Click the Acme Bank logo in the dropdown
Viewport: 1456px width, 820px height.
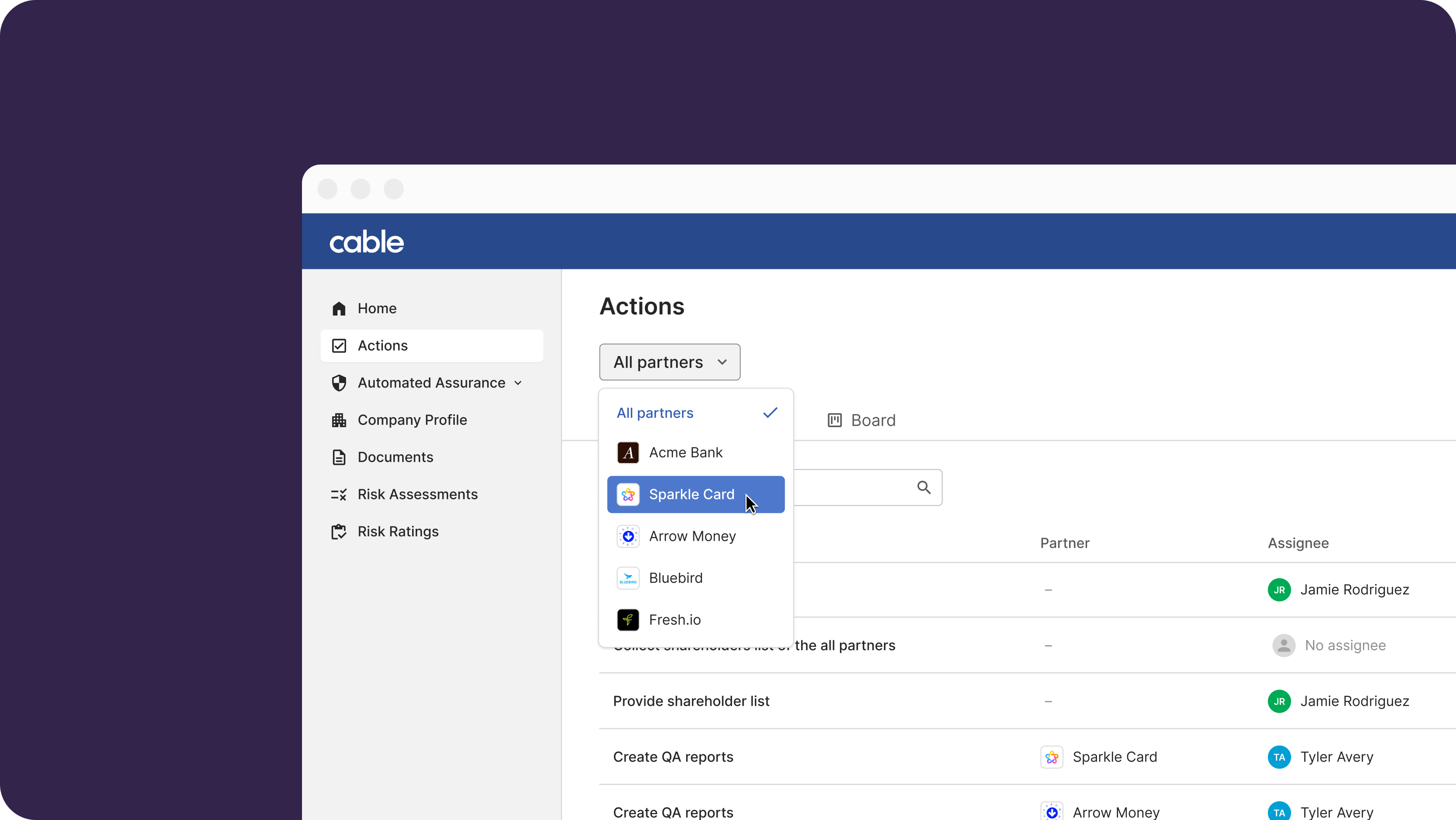[x=628, y=452]
